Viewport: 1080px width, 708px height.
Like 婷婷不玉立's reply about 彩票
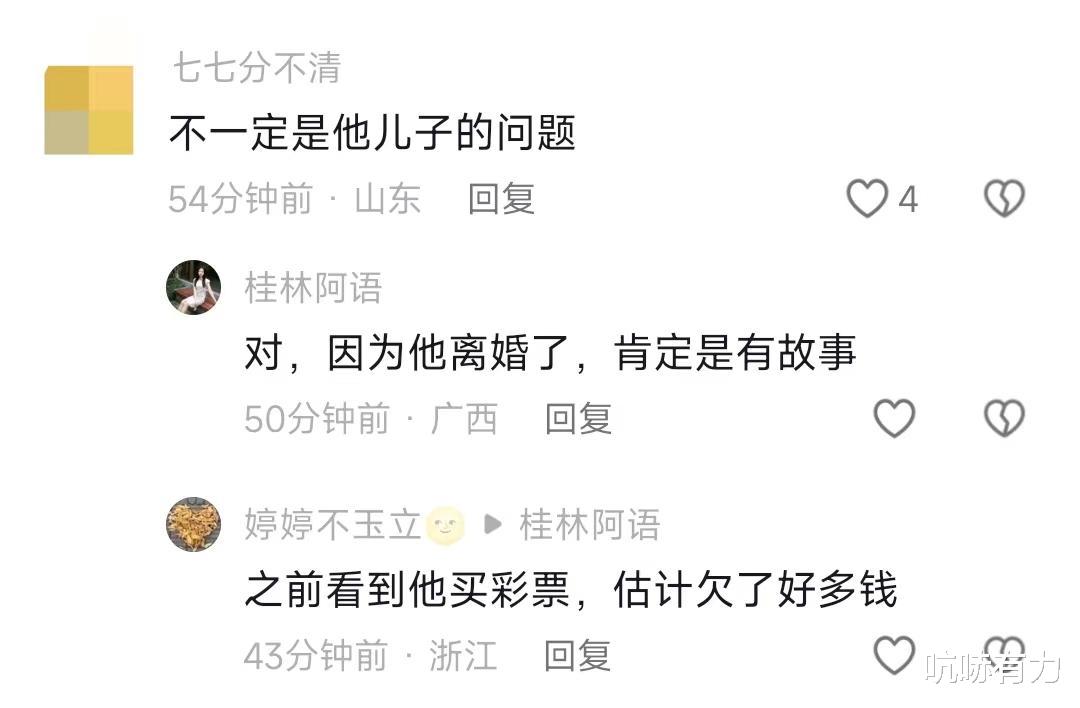(x=894, y=655)
